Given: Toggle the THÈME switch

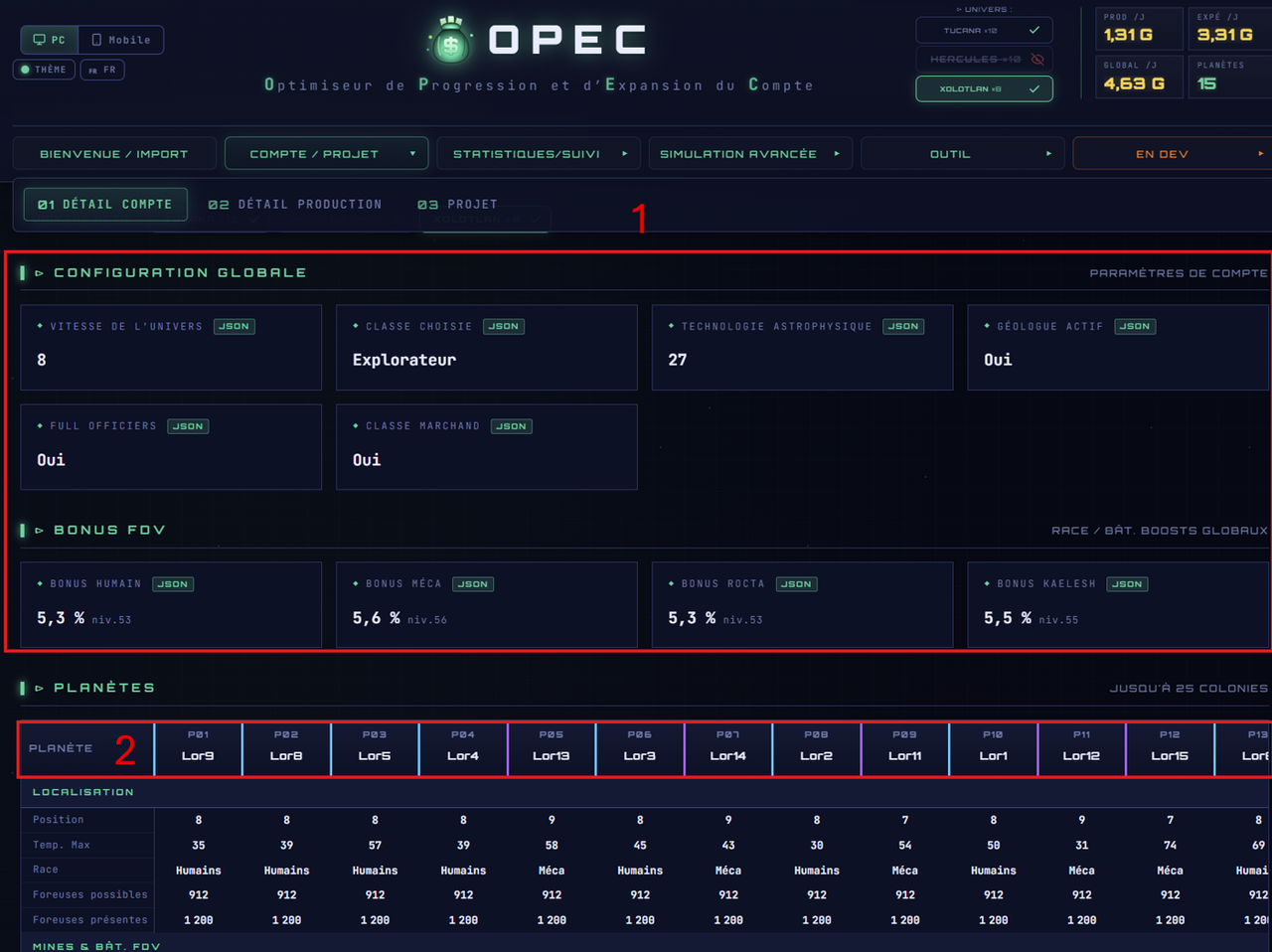Looking at the screenshot, I should click(44, 70).
